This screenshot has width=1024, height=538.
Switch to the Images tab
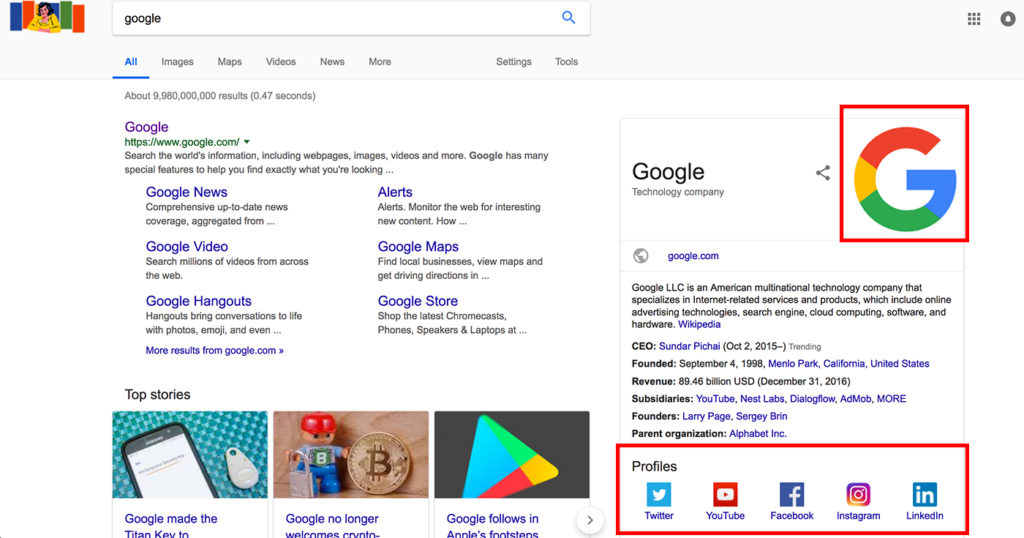point(177,61)
